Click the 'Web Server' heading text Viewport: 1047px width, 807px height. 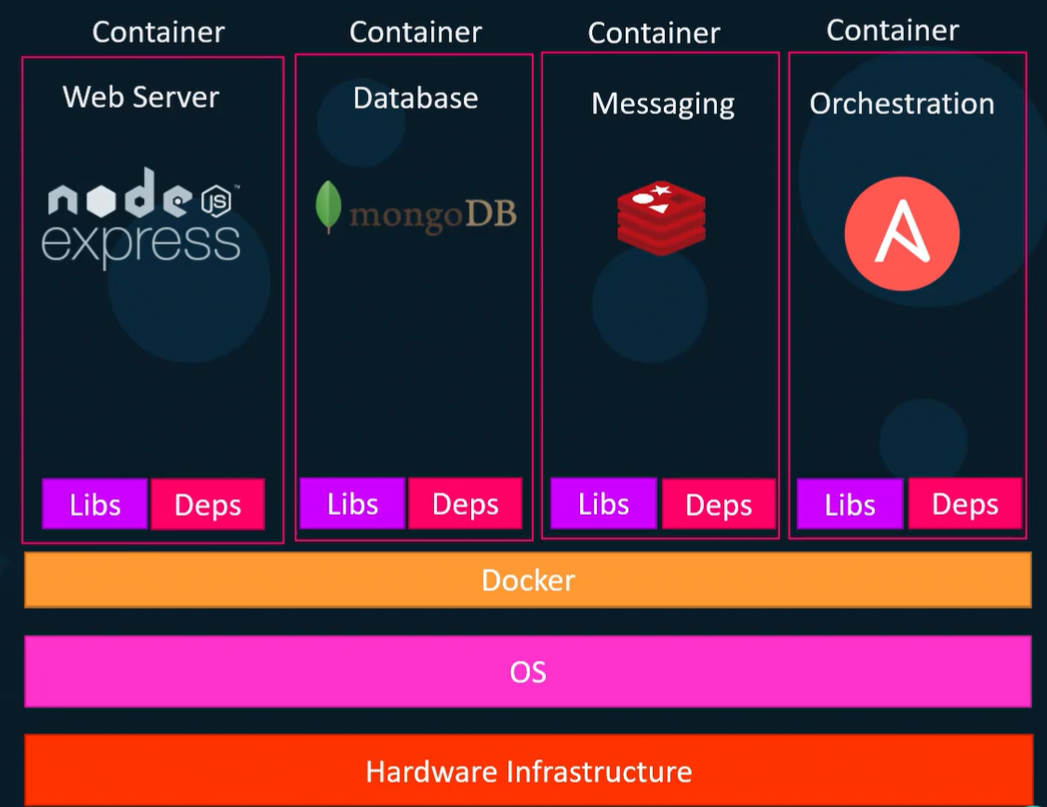[x=141, y=97]
